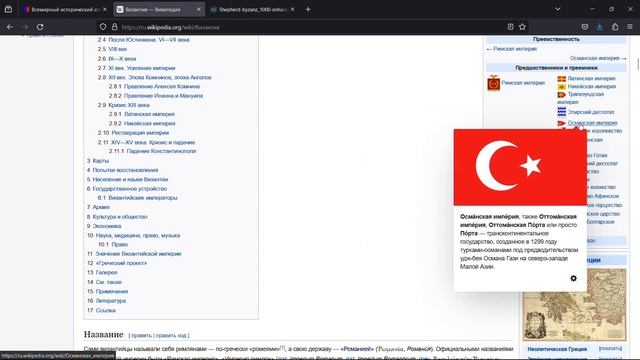This screenshot has width=640, height=360.
Task: Bookmark this page with the star icon
Action: [522, 27]
